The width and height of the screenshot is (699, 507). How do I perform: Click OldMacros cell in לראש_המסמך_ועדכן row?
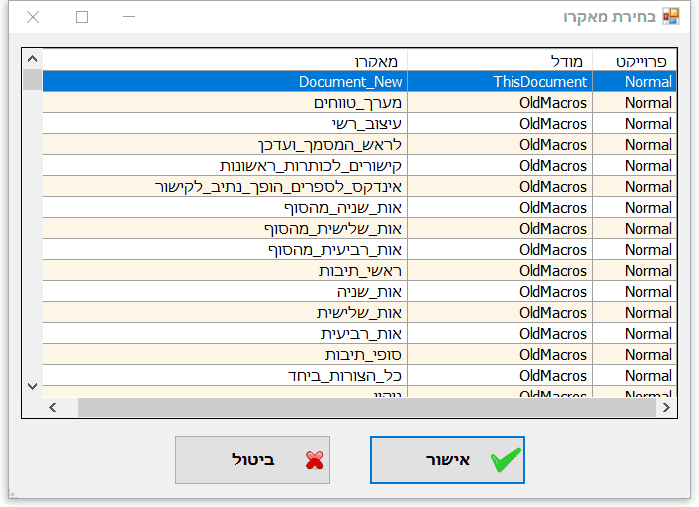[500, 144]
